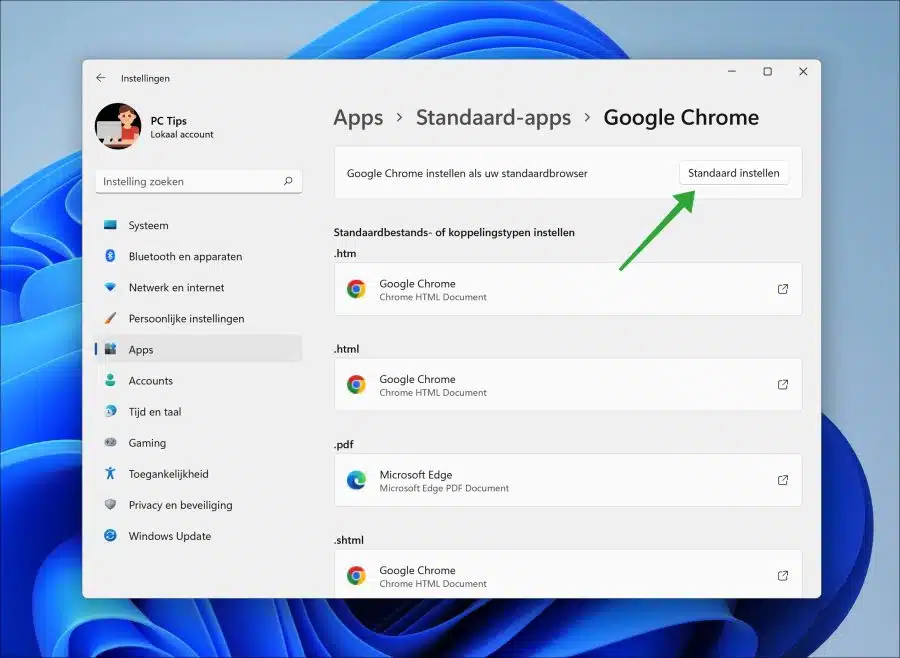The width and height of the screenshot is (900, 658).
Task: Click the back arrow next to Instellingen
Action: 101,78
